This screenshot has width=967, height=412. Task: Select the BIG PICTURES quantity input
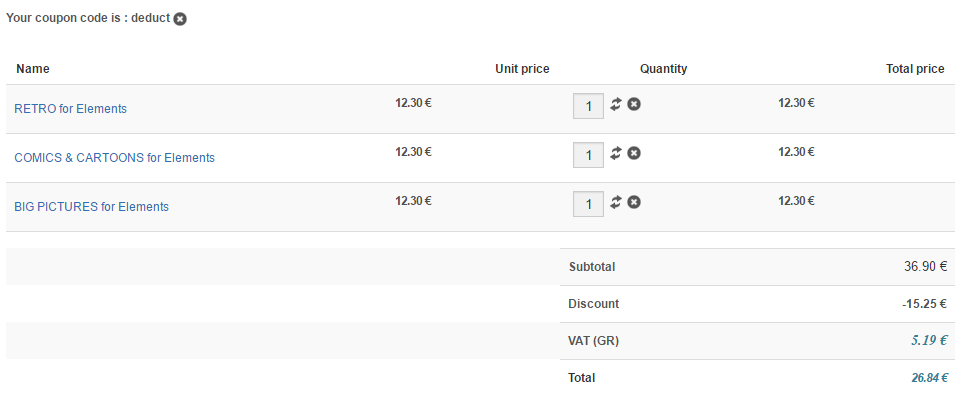588,204
